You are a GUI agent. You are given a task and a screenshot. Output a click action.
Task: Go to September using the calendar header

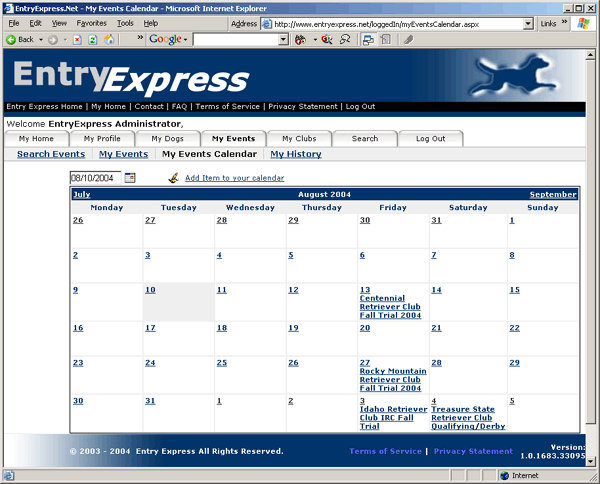(553, 194)
